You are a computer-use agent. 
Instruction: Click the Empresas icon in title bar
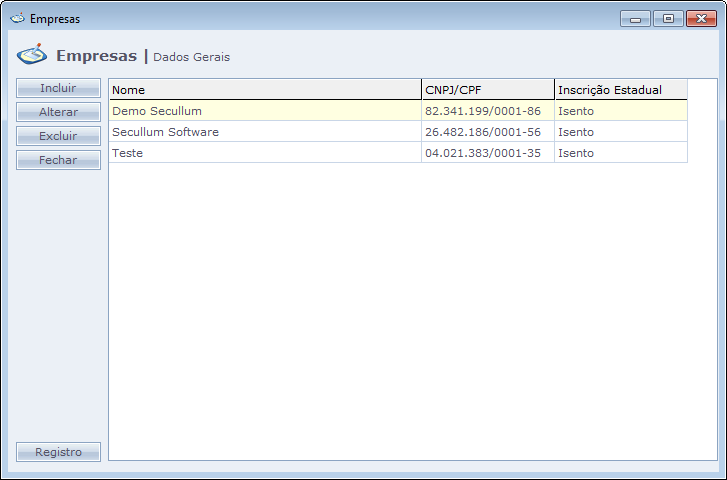pyautogui.click(x=17, y=19)
